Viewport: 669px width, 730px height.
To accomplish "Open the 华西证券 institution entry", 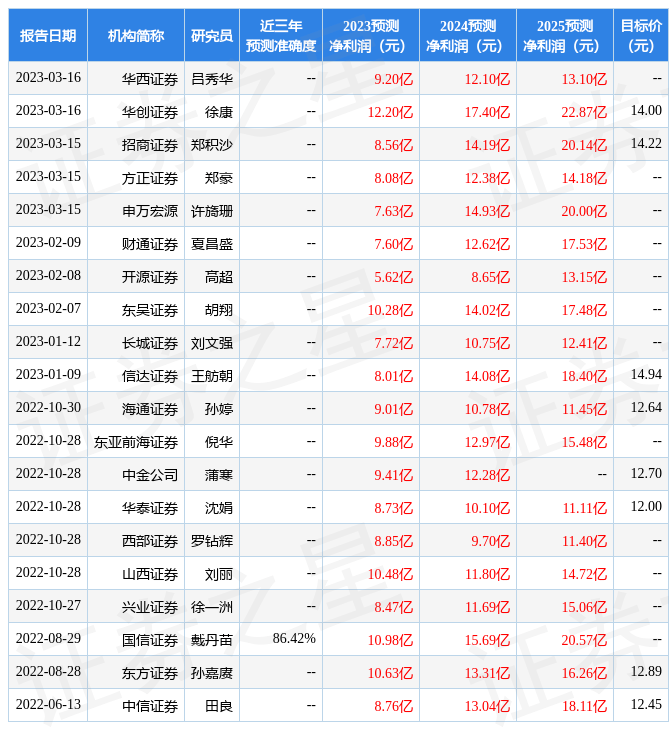I will [x=150, y=78].
